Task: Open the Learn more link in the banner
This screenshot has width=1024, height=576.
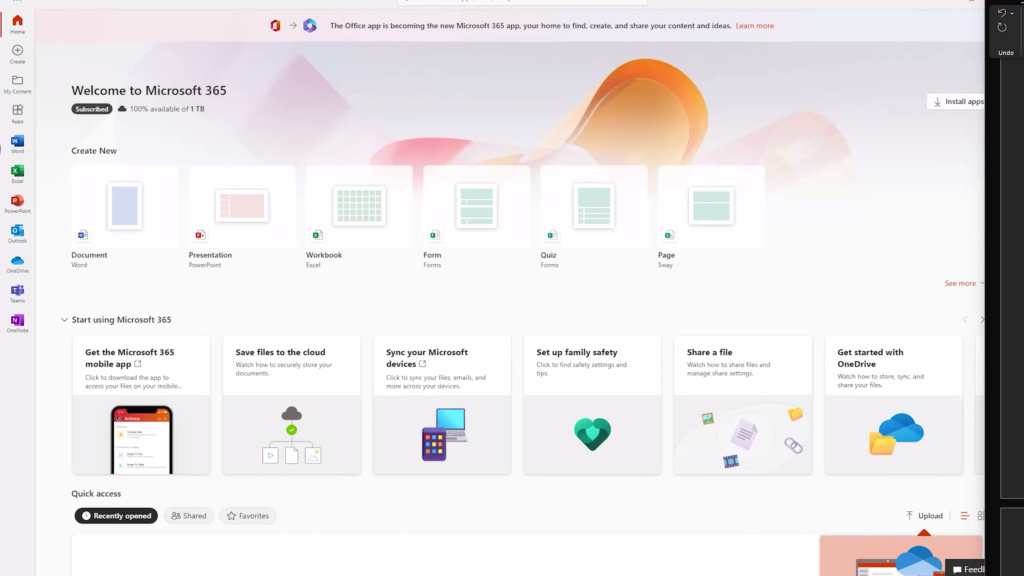Action: click(x=754, y=25)
